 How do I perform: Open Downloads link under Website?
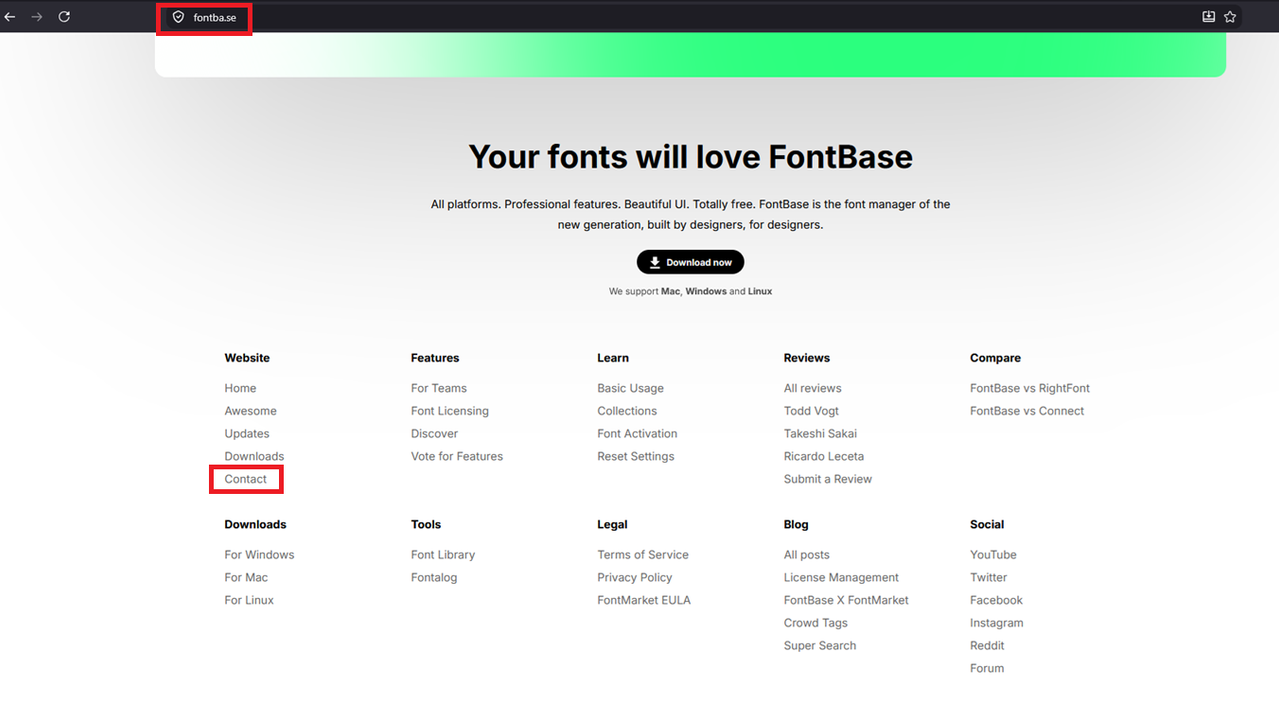coord(254,456)
